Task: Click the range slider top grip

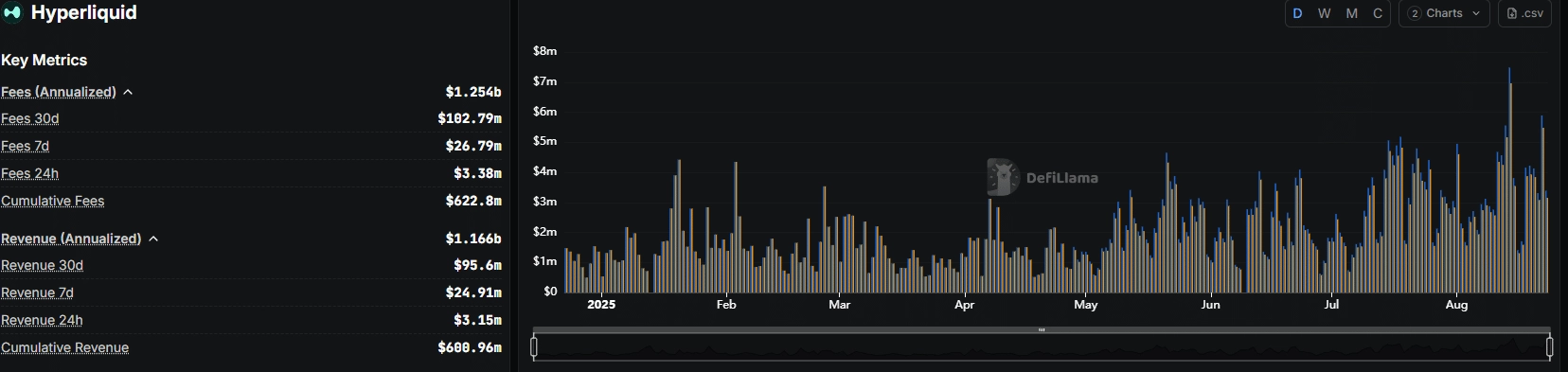Action: pyautogui.click(x=1042, y=330)
